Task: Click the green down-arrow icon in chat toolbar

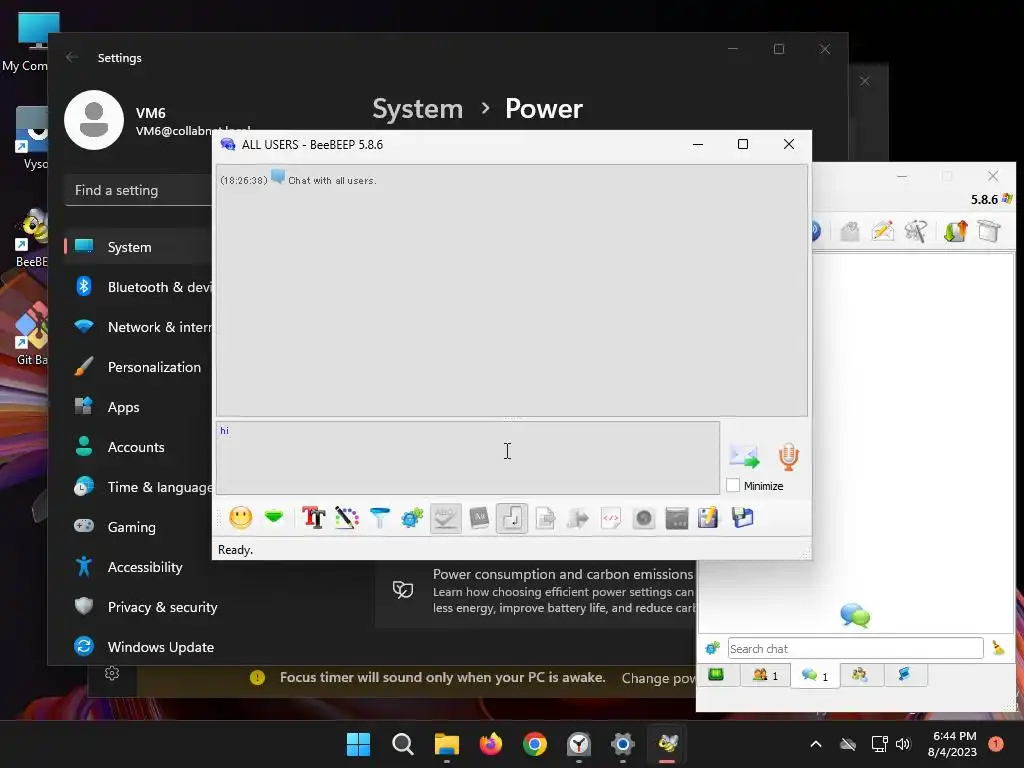Action: pos(274,518)
